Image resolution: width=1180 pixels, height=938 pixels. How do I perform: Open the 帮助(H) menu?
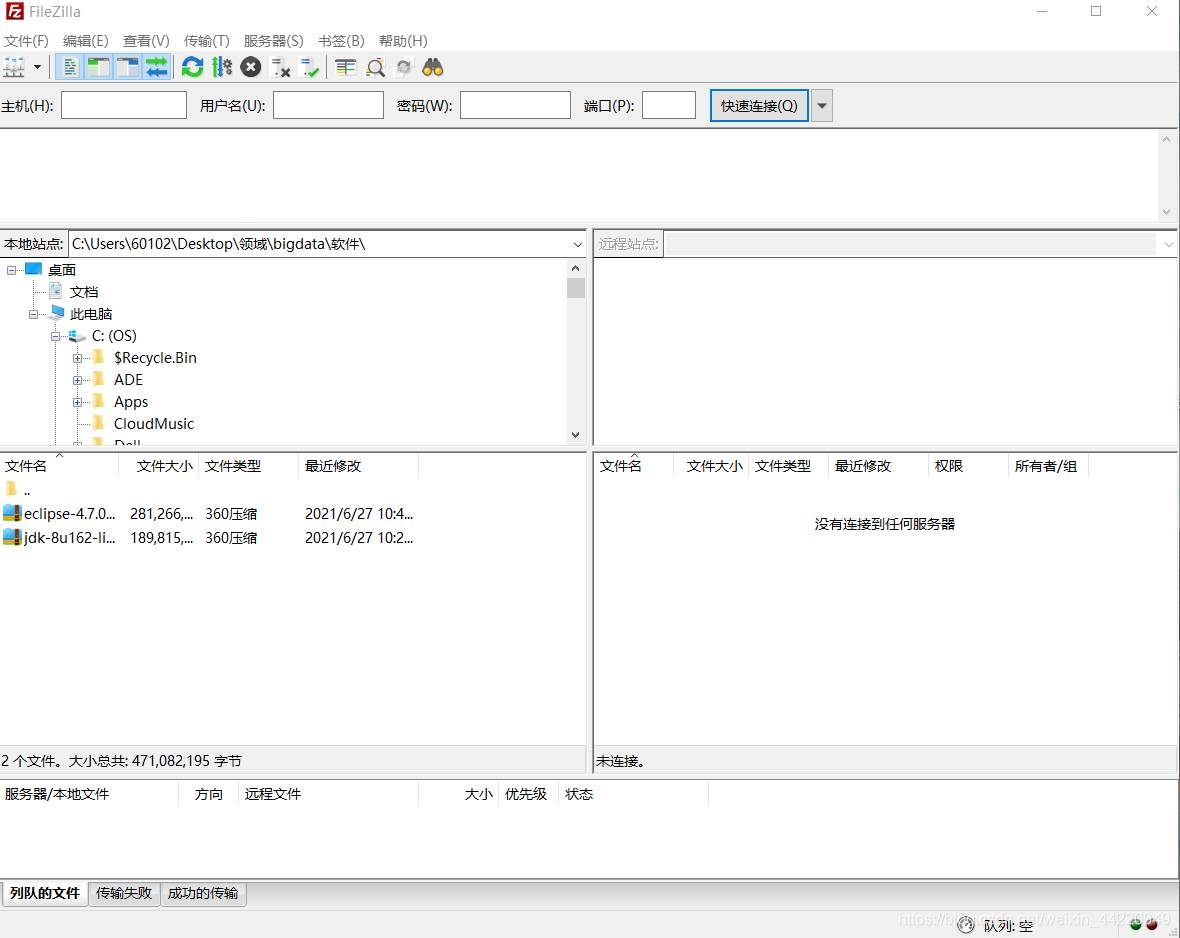[x=403, y=41]
